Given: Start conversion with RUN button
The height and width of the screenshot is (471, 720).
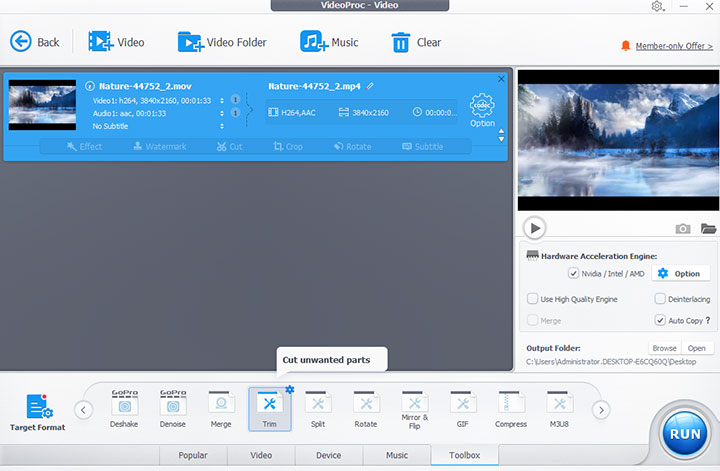Looking at the screenshot, I should [685, 434].
